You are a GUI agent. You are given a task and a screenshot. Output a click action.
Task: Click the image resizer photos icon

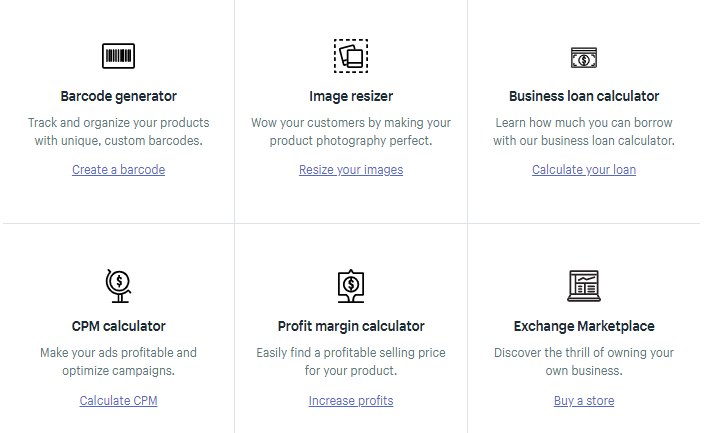(x=351, y=56)
